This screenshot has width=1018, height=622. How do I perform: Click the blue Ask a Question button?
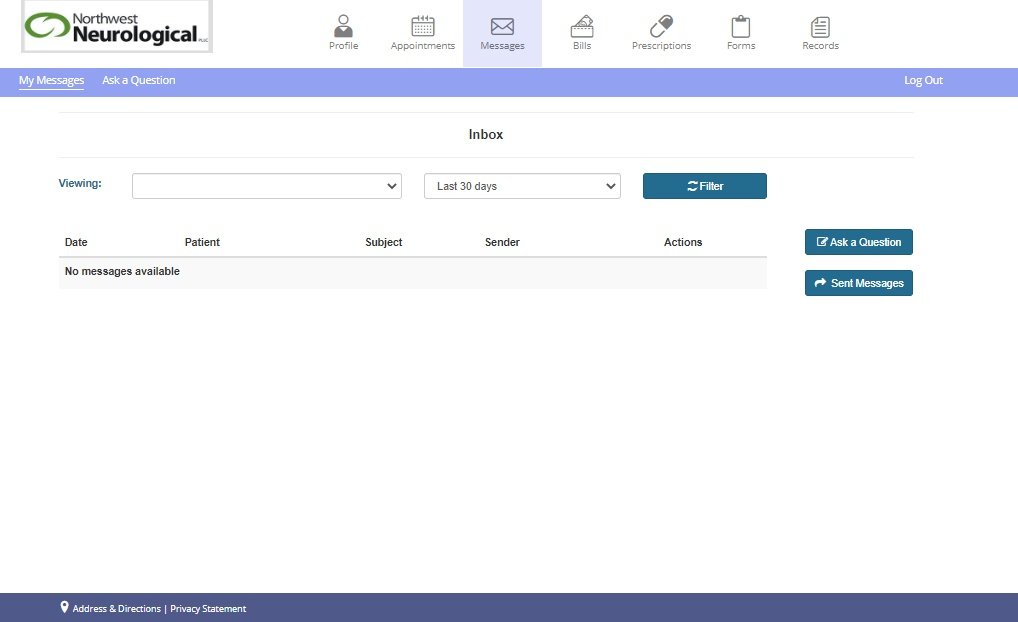point(858,242)
